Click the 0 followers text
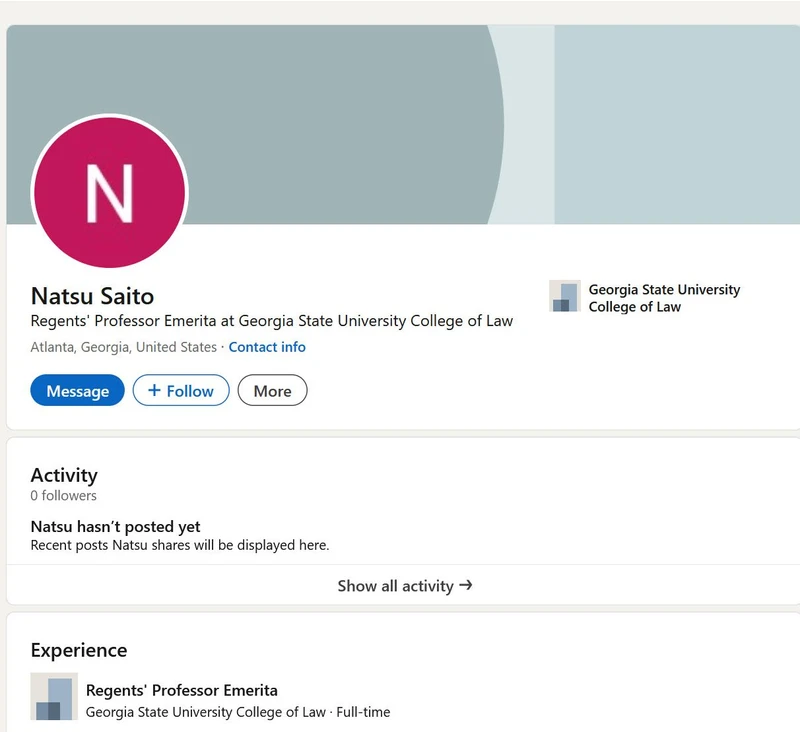 63,495
